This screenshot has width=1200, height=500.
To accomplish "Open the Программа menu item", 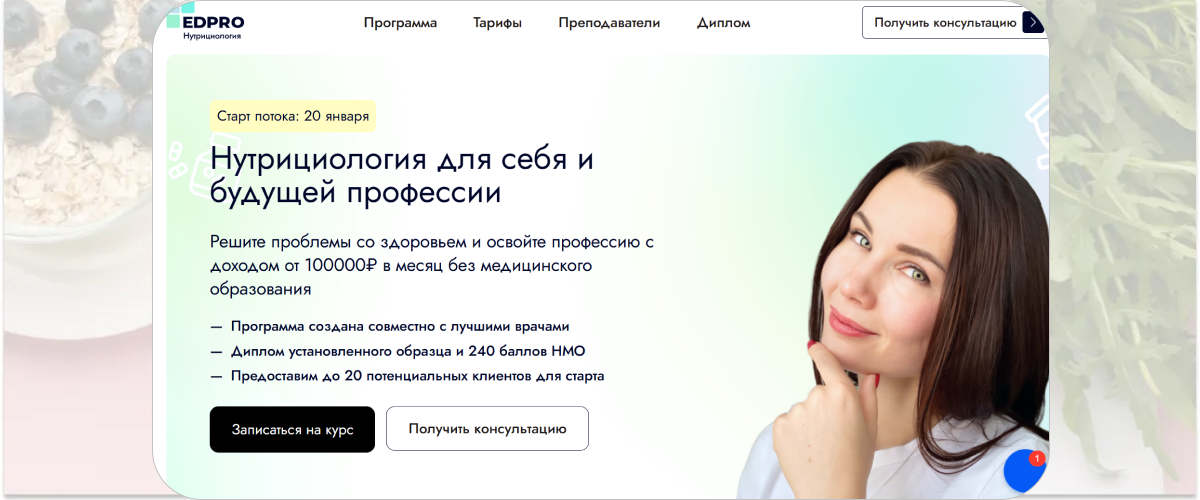I will (x=400, y=23).
